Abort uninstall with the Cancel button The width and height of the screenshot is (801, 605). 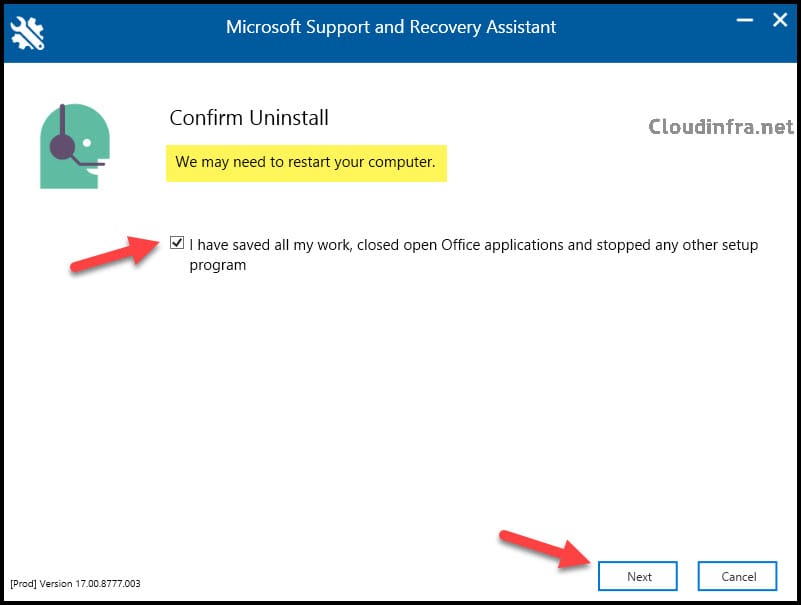738,576
